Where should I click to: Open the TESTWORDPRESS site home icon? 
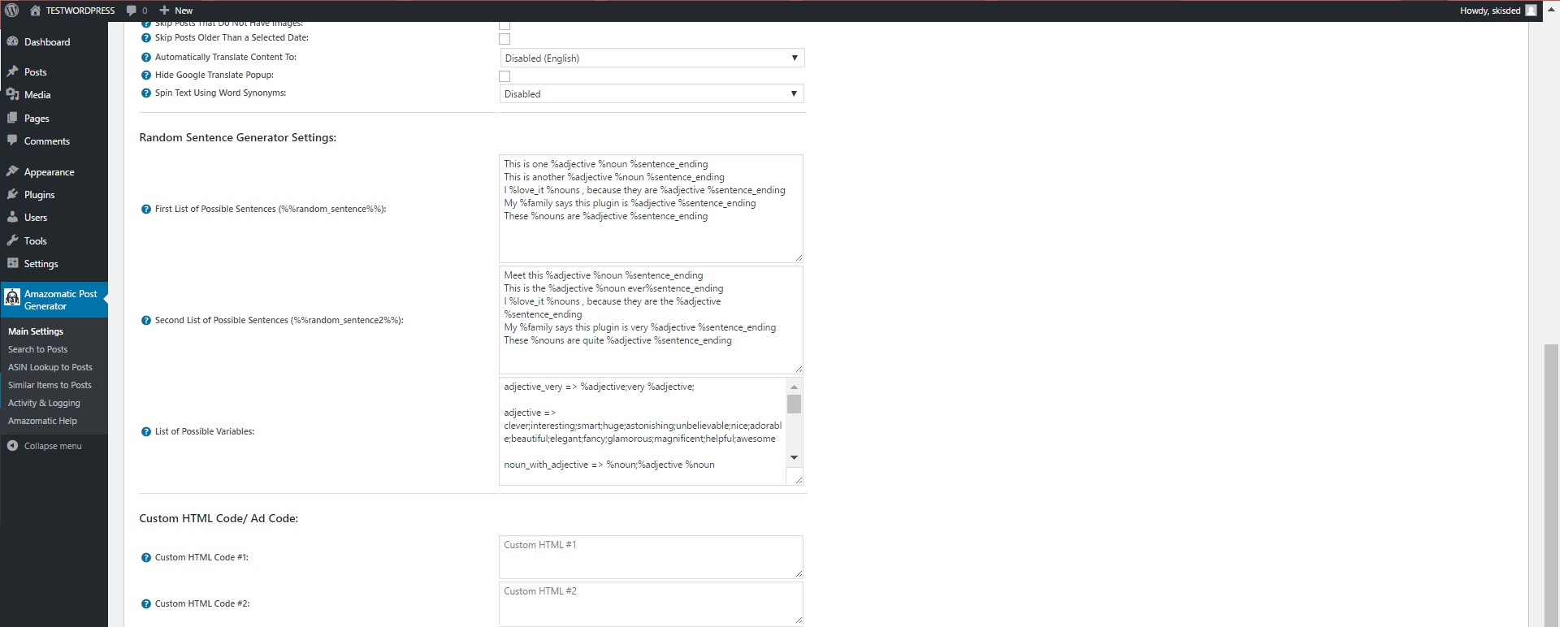pyautogui.click(x=35, y=11)
